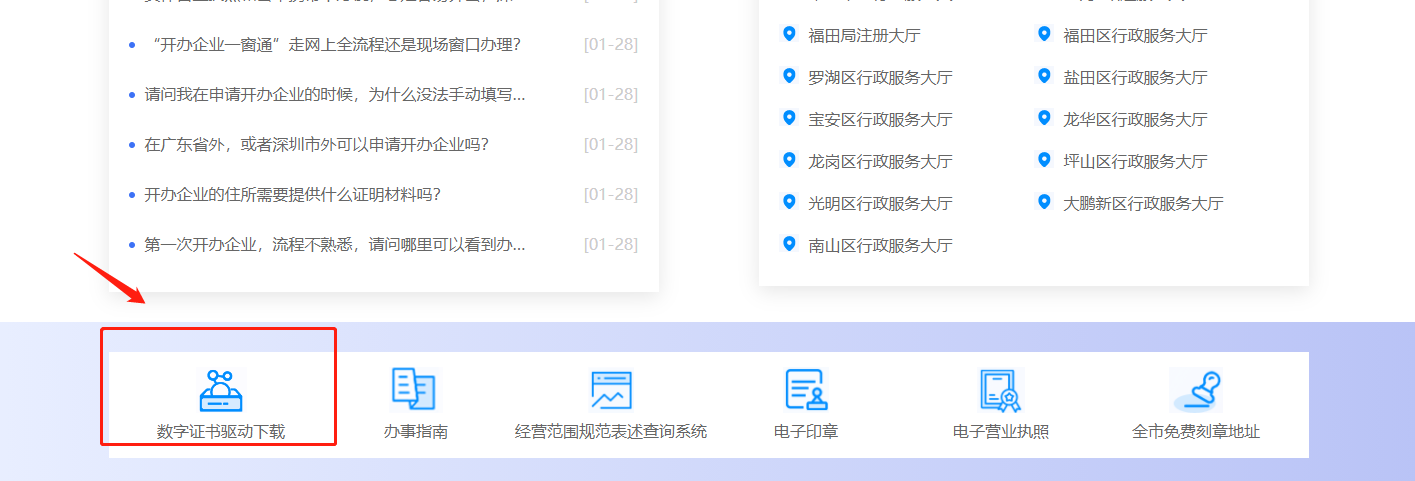Open FAQ about 一窗通 online or window handling
This screenshot has width=1415, height=481.
[332, 45]
